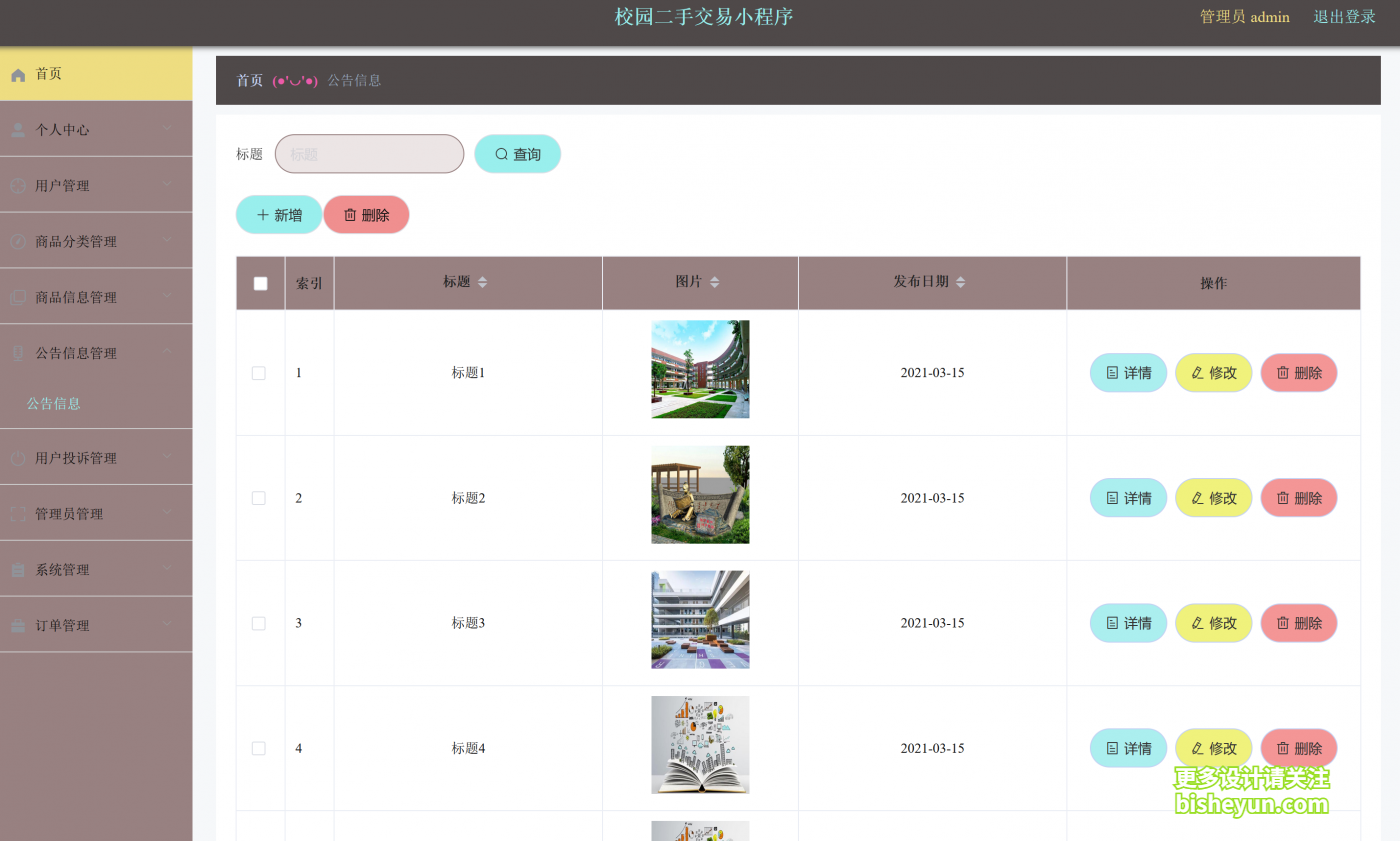Click 修改 for row 标题1
The width and height of the screenshot is (1400, 841).
(x=1214, y=373)
